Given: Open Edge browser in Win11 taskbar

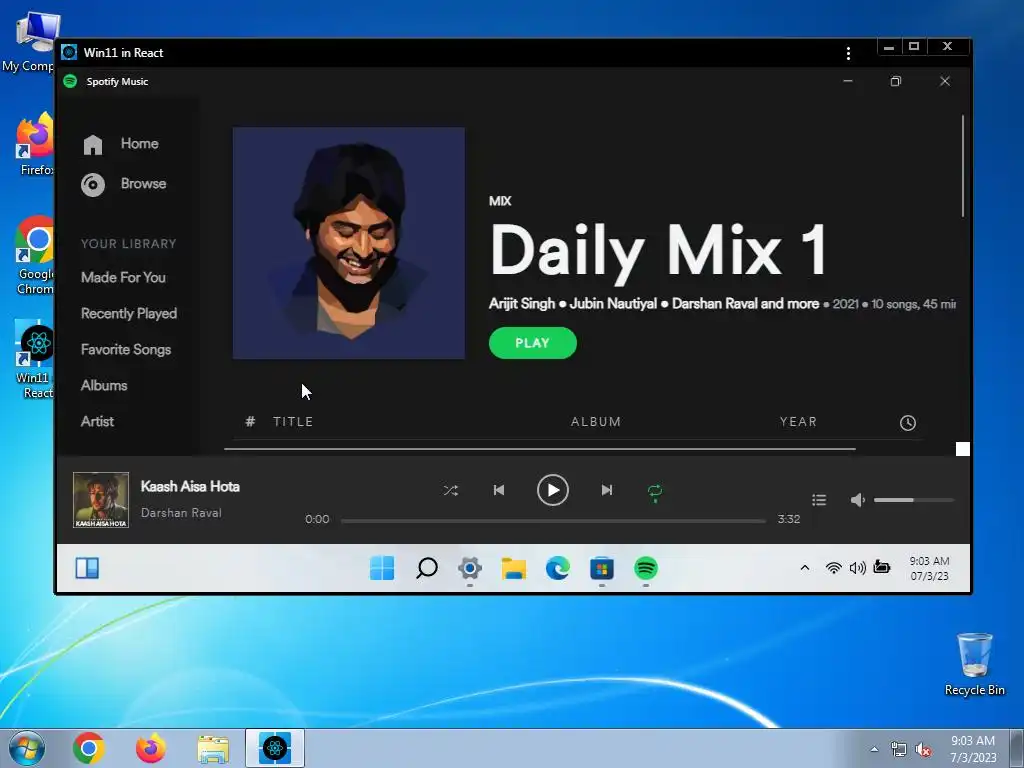Looking at the screenshot, I should (558, 568).
